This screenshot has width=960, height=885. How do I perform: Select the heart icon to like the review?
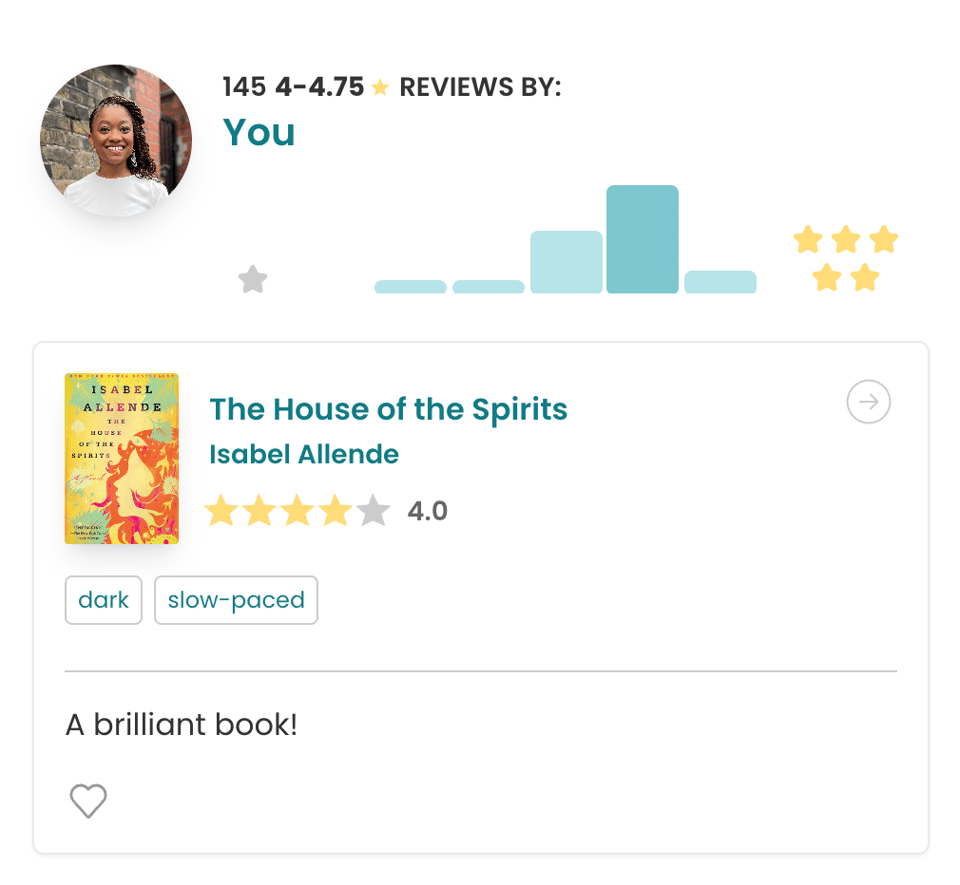pos(88,801)
